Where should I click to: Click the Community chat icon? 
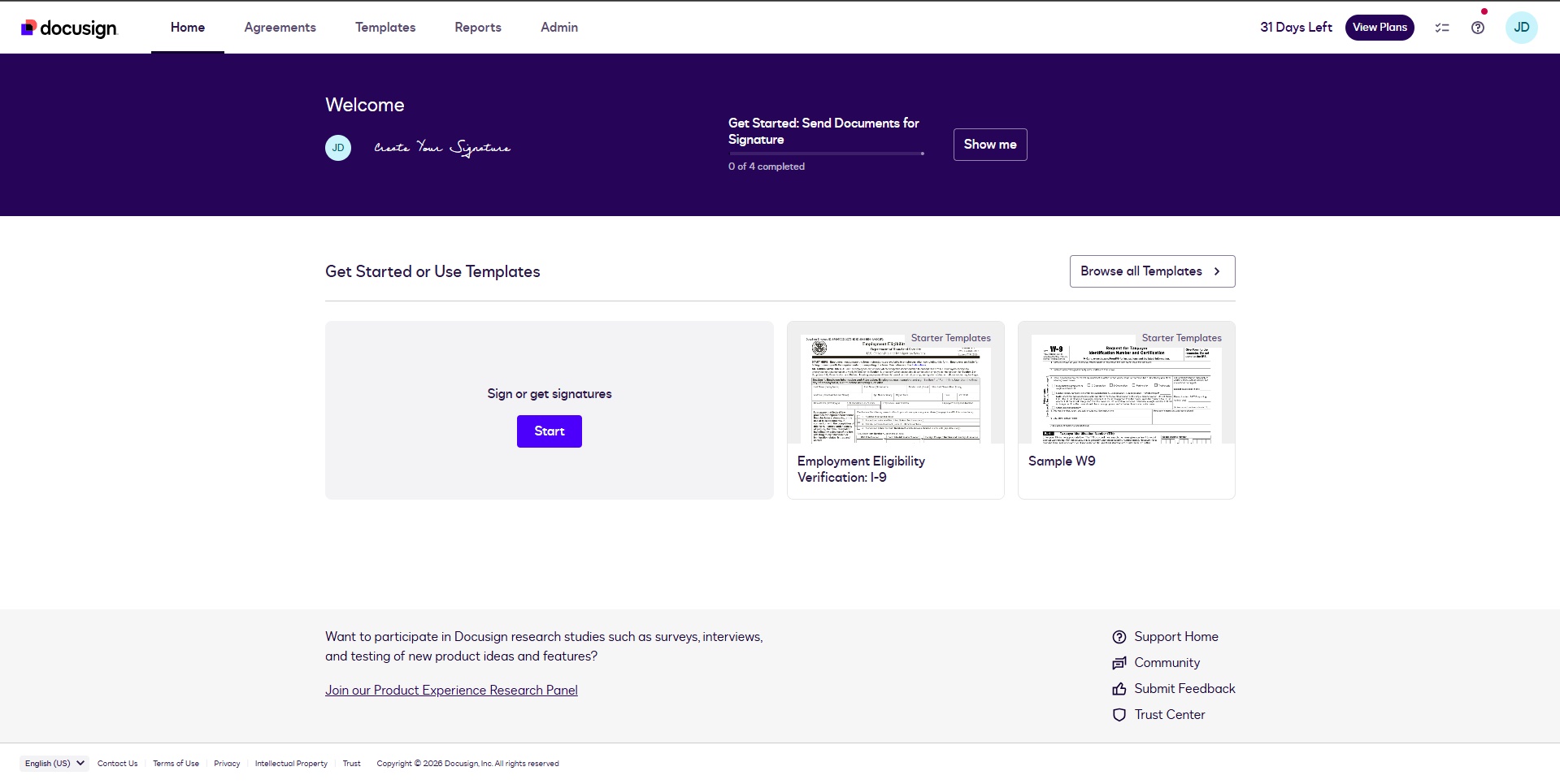pyautogui.click(x=1119, y=663)
